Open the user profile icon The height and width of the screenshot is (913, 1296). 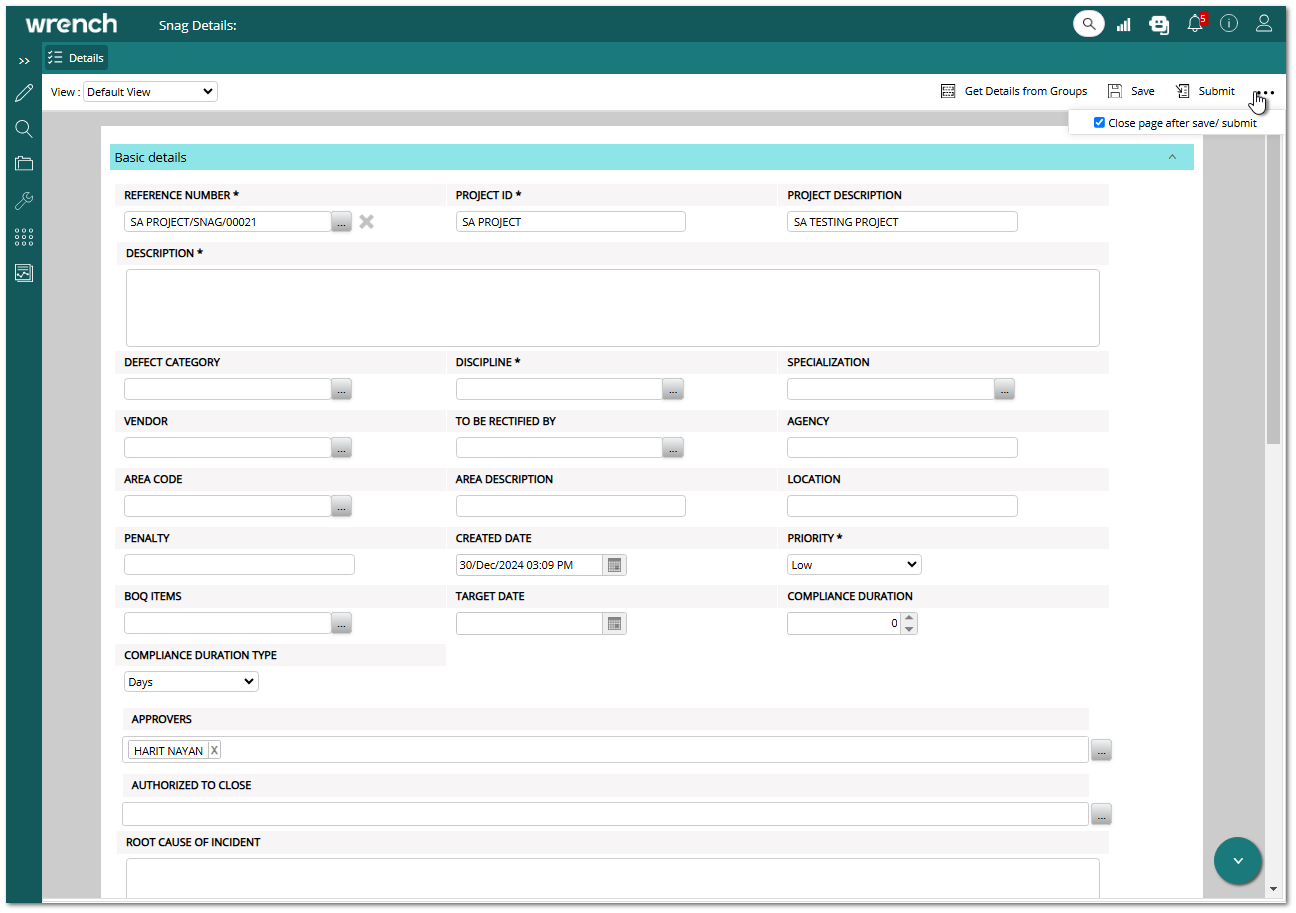click(x=1264, y=23)
